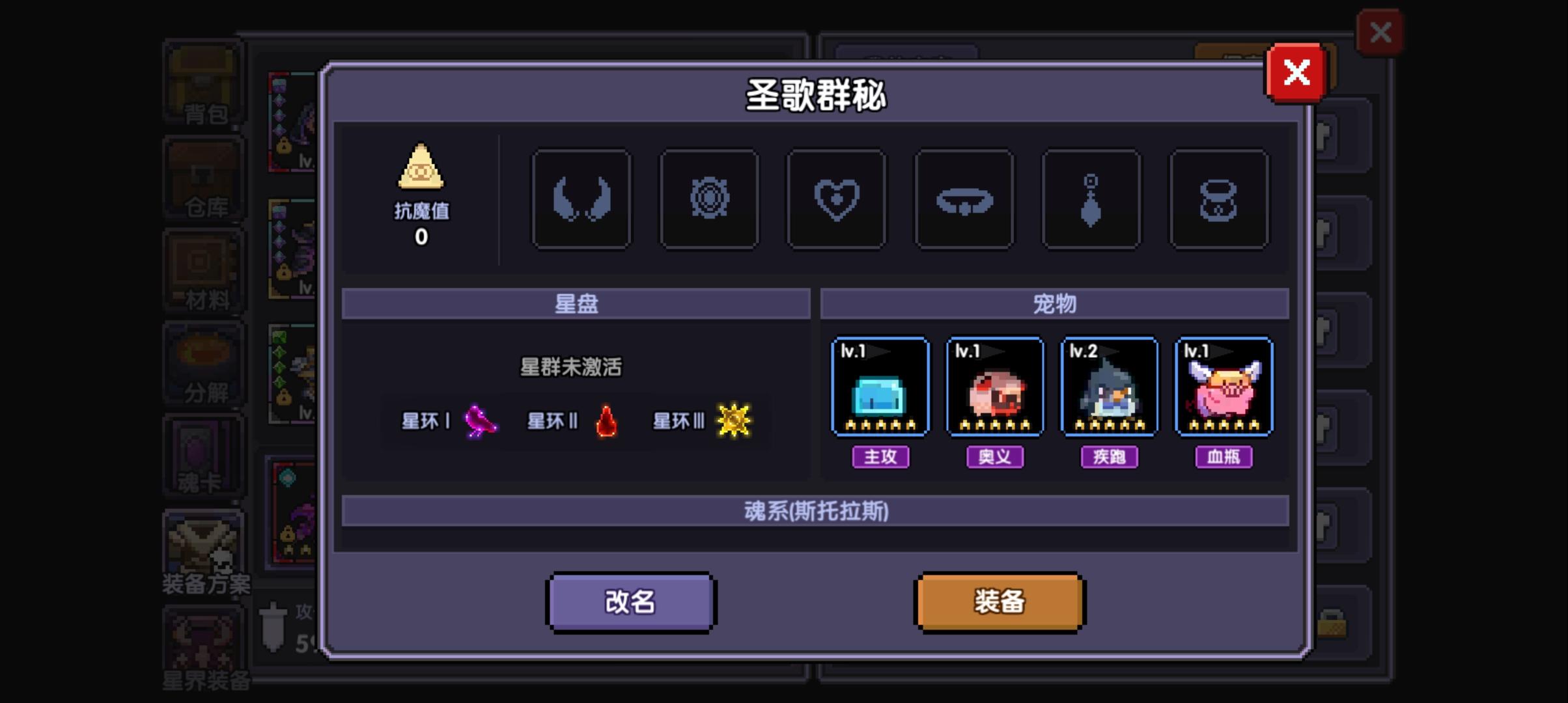Open the belt equipment slot
Image resolution: width=1568 pixels, height=703 pixels.
pyautogui.click(x=964, y=199)
